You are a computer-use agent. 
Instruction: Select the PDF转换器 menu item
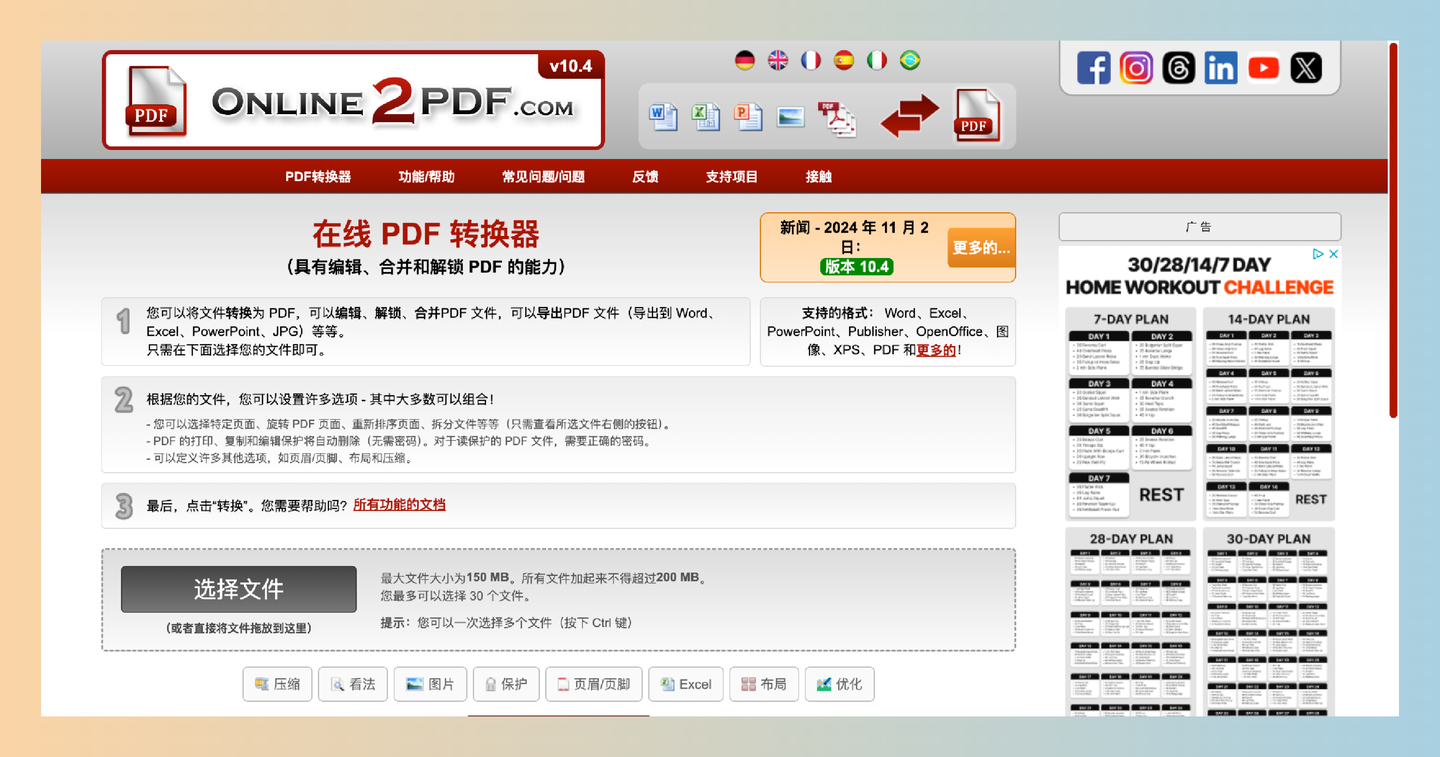click(318, 176)
